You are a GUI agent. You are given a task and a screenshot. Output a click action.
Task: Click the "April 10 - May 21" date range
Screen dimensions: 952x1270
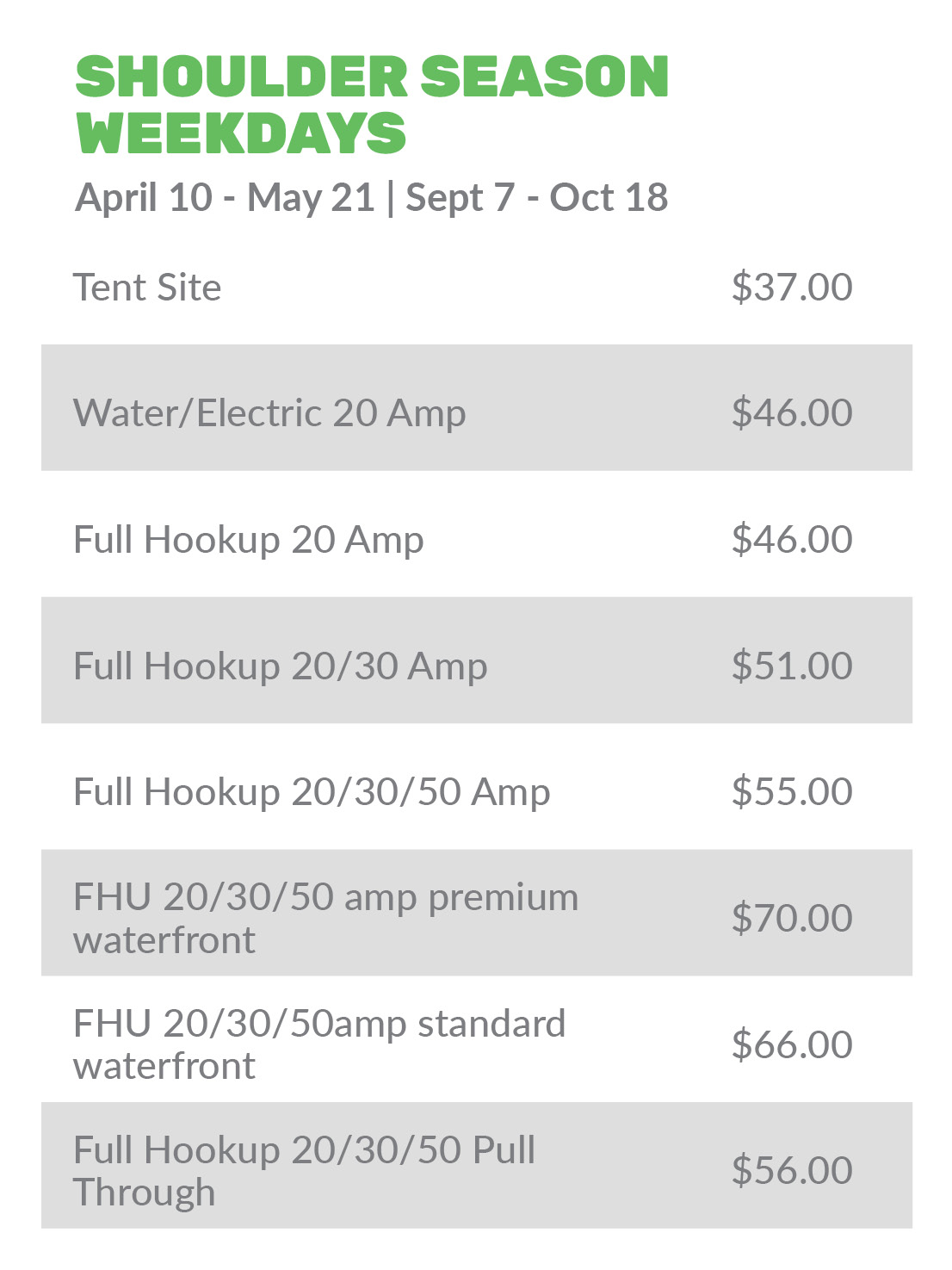(x=226, y=198)
